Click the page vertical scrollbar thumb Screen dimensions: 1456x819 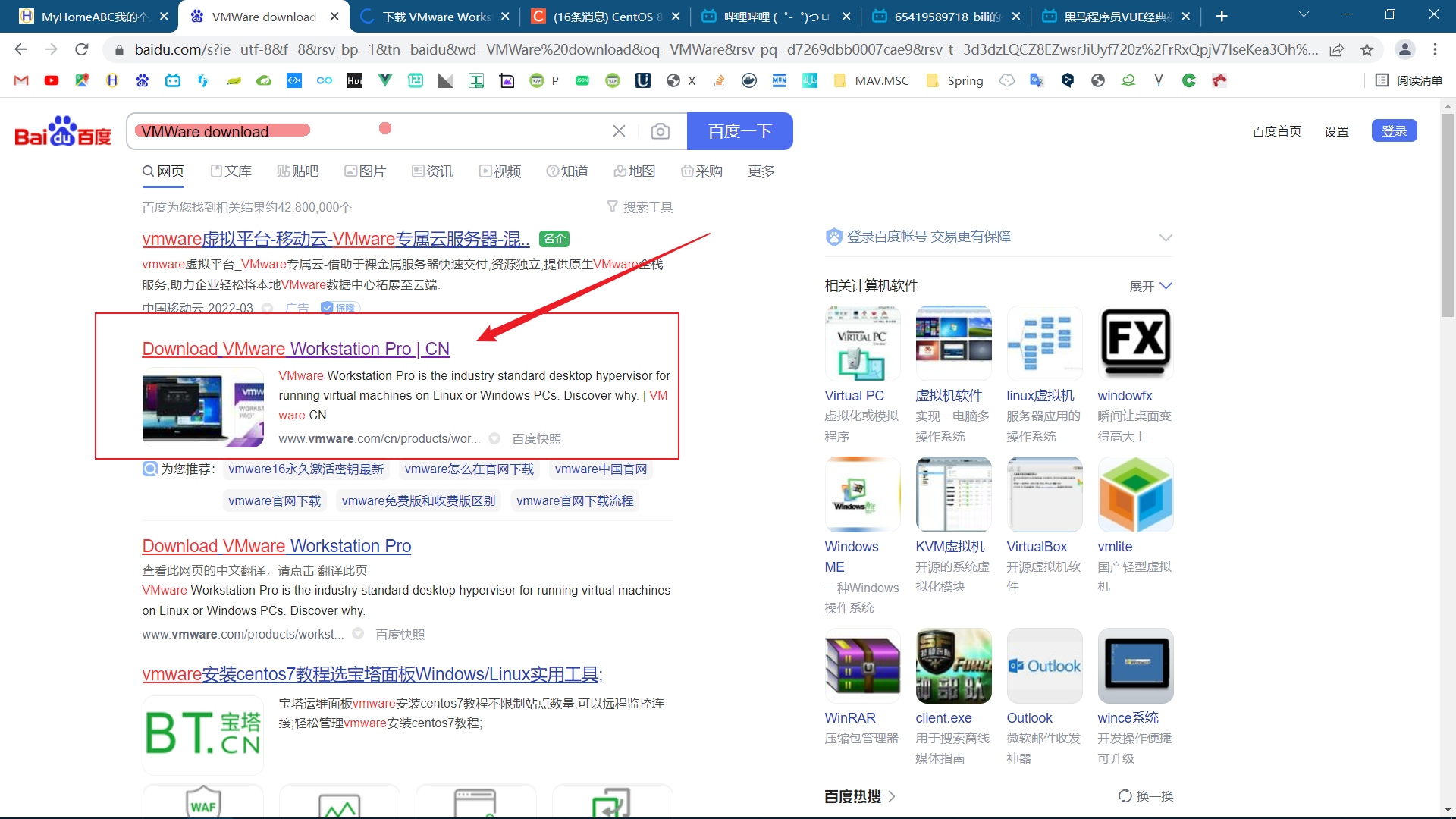coord(1448,215)
